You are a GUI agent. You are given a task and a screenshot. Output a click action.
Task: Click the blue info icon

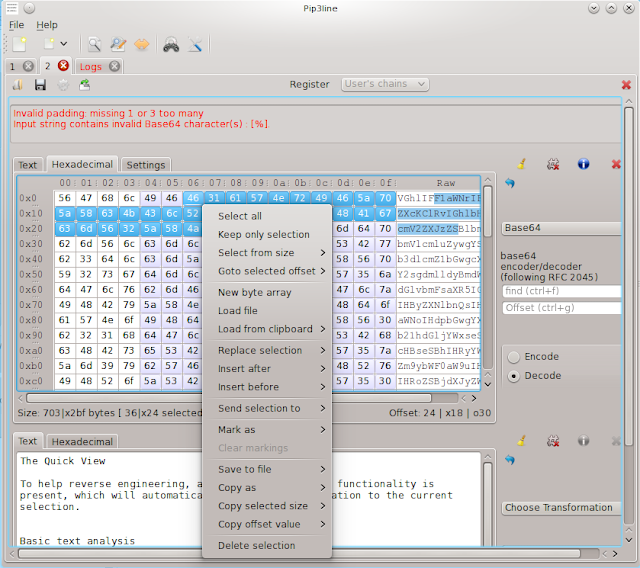[x=583, y=164]
